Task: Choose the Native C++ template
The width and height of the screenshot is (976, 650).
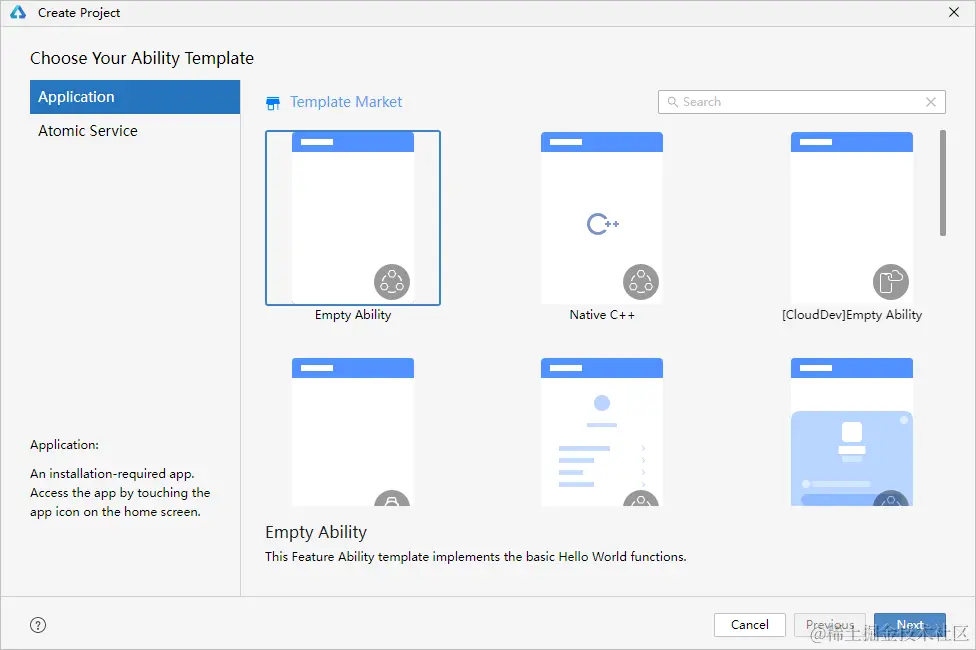Action: point(602,217)
